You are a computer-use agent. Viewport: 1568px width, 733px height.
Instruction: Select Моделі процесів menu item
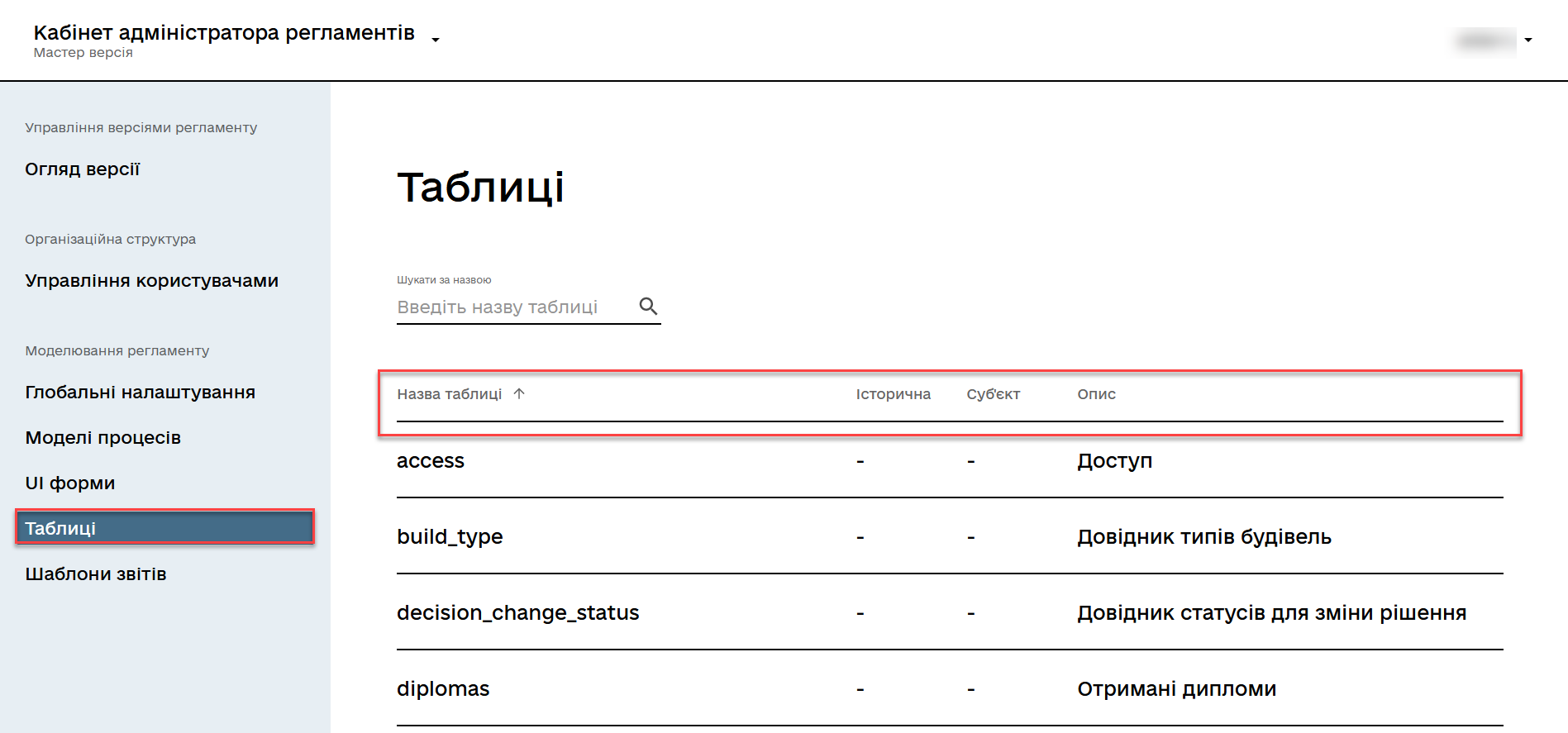103,437
